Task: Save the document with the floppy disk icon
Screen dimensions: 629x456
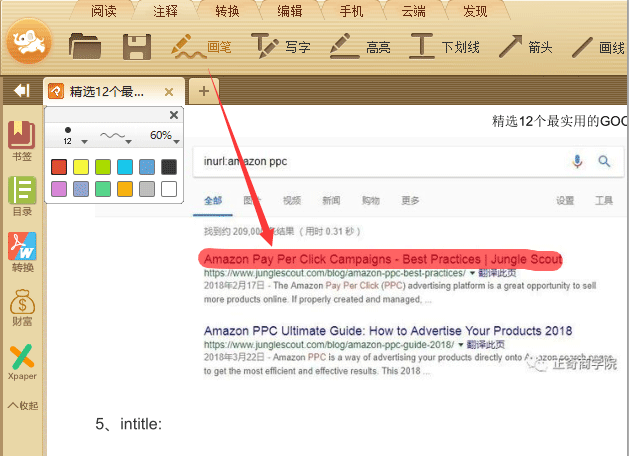Action: [x=137, y=47]
